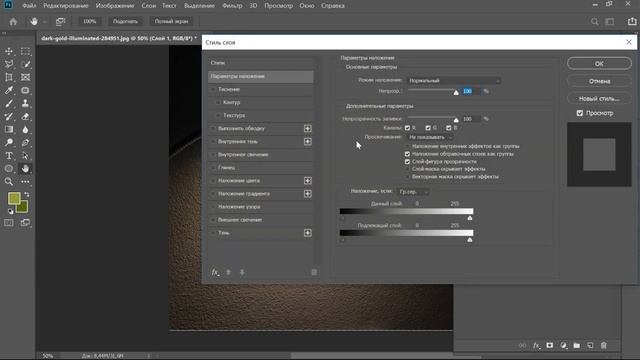
Task: Open the 'Справка' menu
Action: [333, 6]
